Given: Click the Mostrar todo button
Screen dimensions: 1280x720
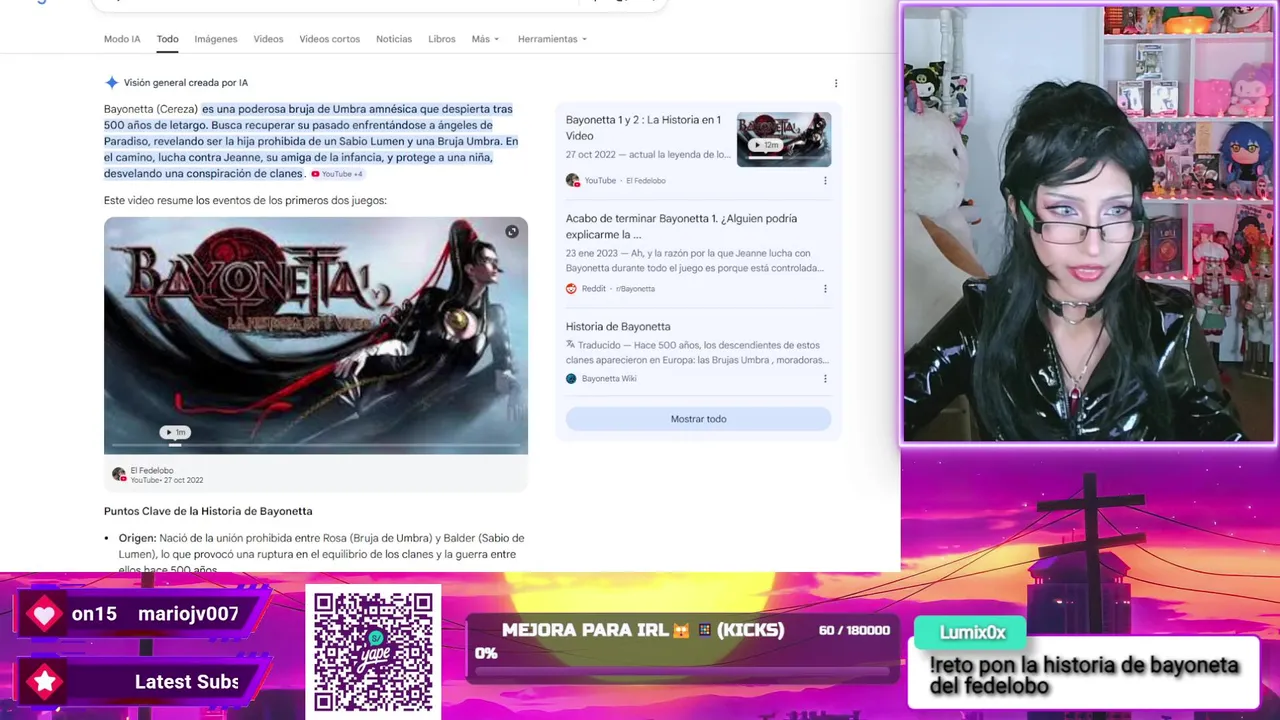Looking at the screenshot, I should (698, 419).
